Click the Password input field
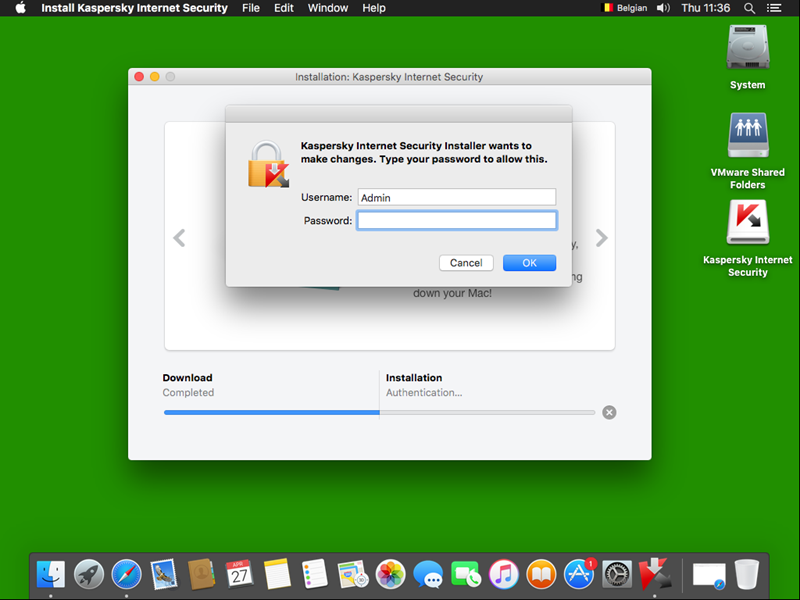 coord(456,221)
